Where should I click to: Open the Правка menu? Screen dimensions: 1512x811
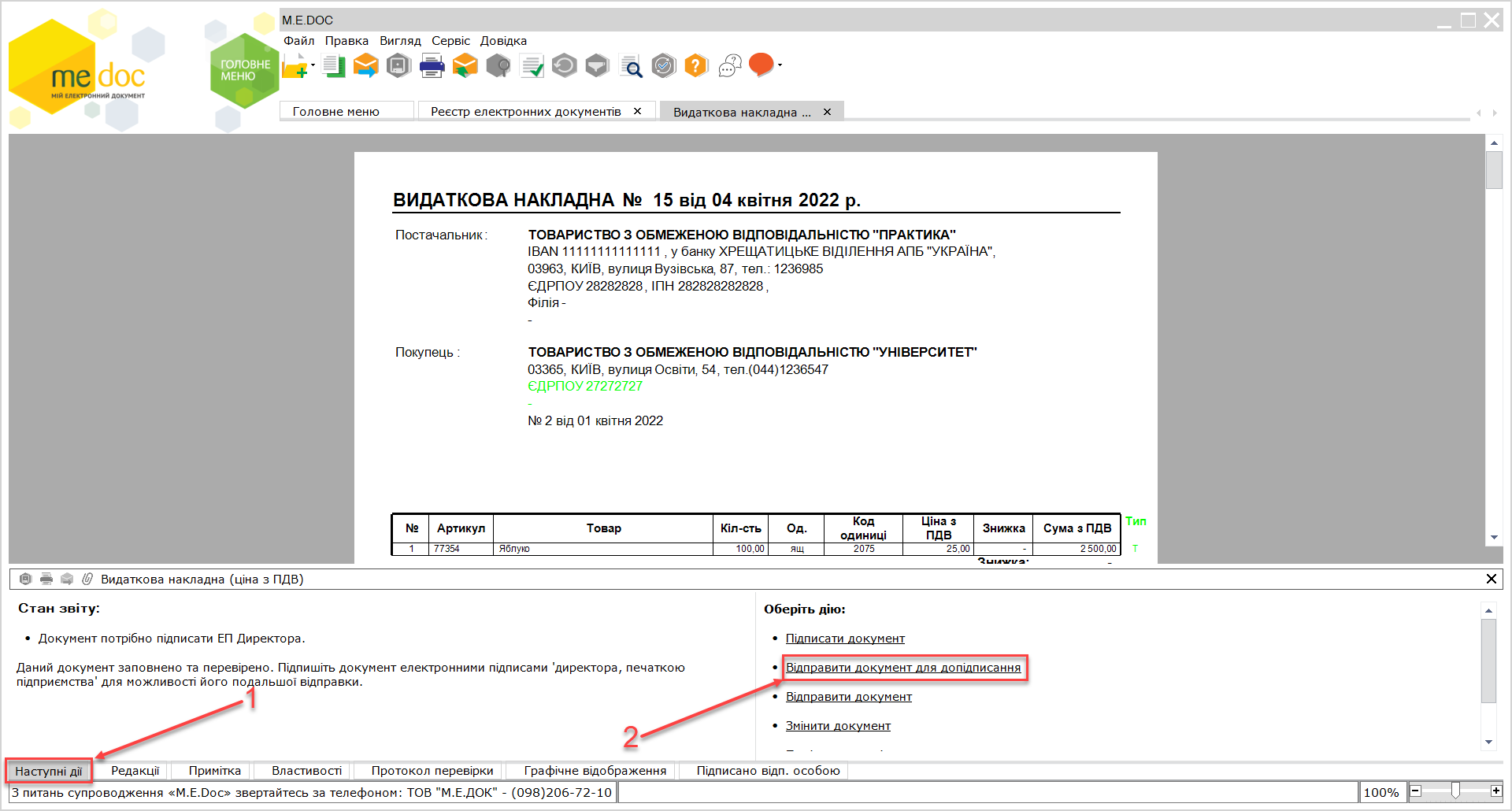346,41
